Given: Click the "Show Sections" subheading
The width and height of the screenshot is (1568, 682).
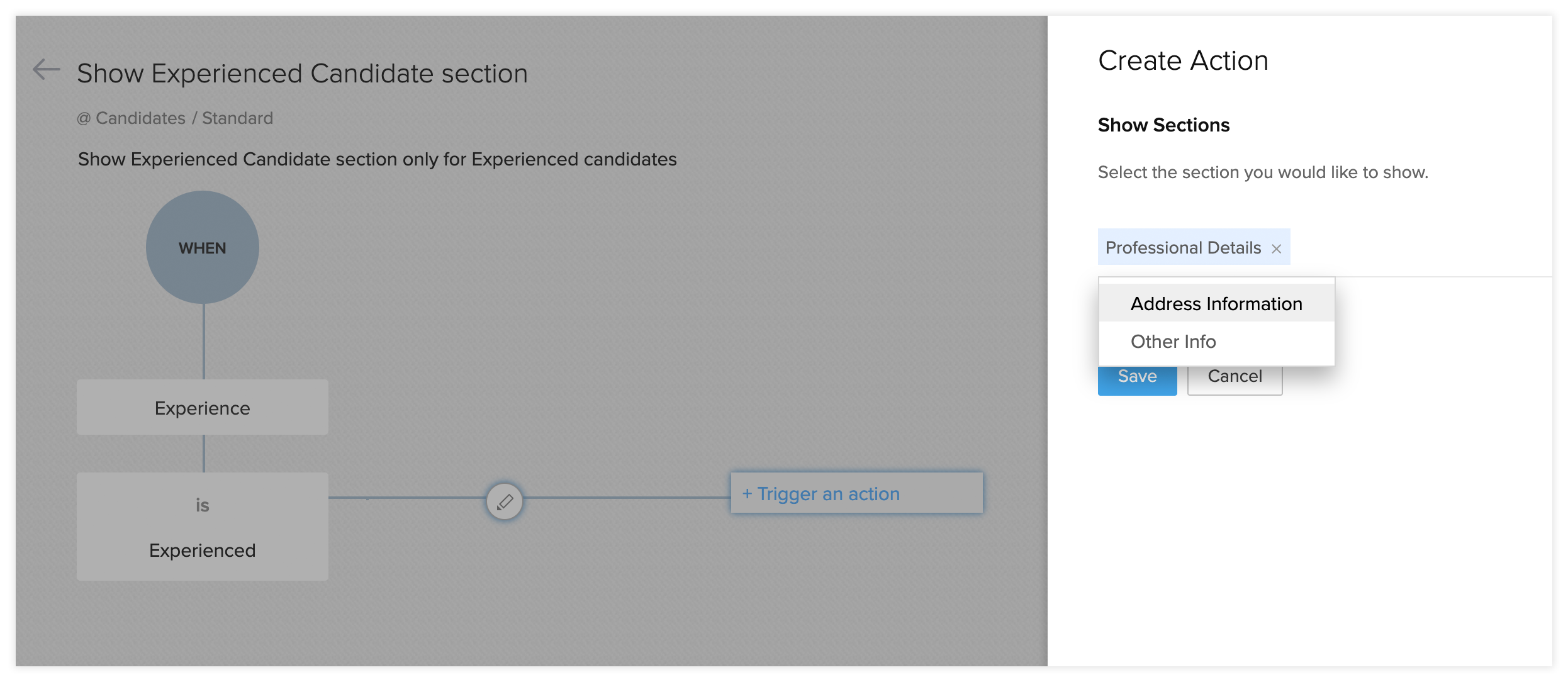Looking at the screenshot, I should pos(1163,125).
